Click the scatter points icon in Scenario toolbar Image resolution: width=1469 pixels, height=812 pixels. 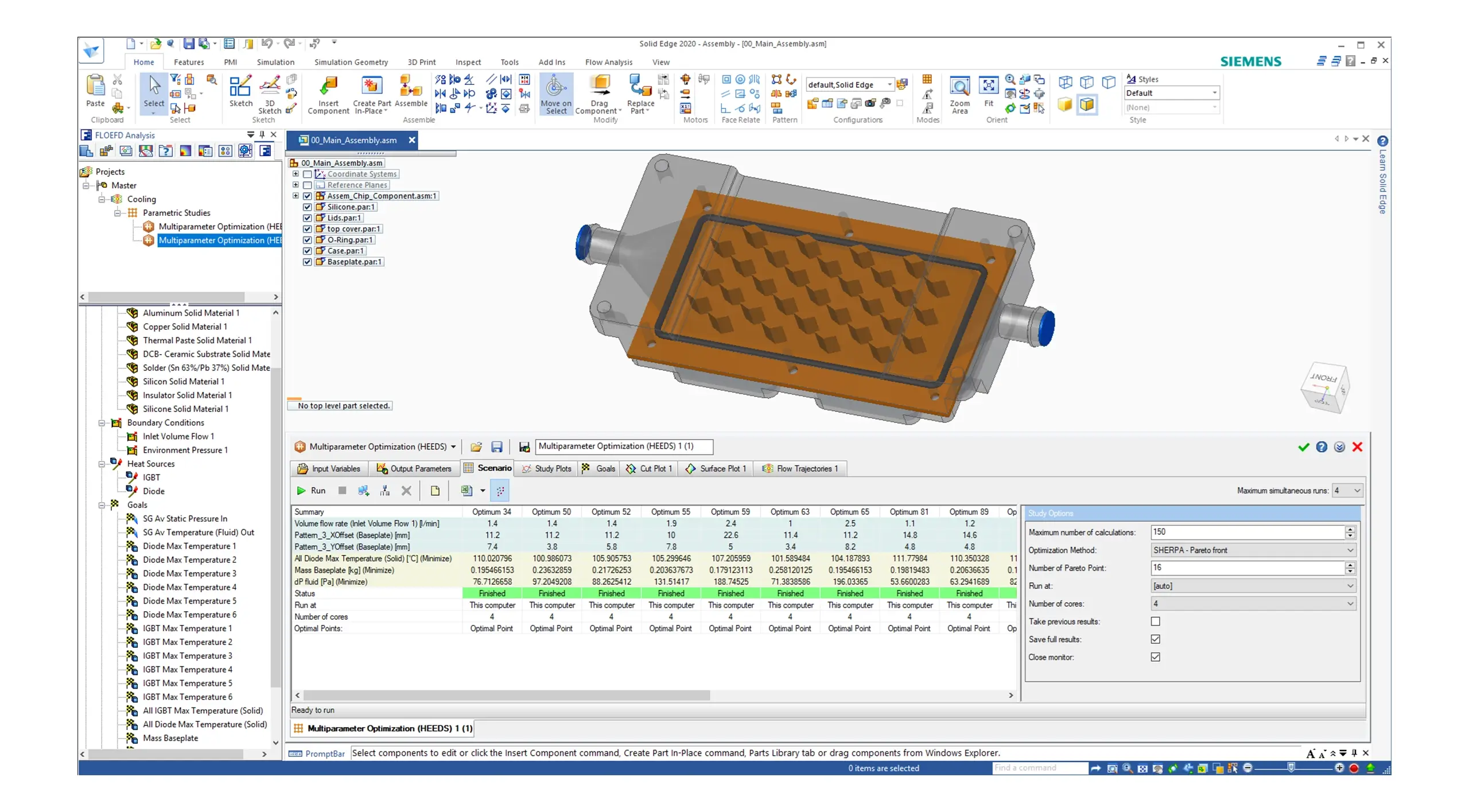pos(500,491)
